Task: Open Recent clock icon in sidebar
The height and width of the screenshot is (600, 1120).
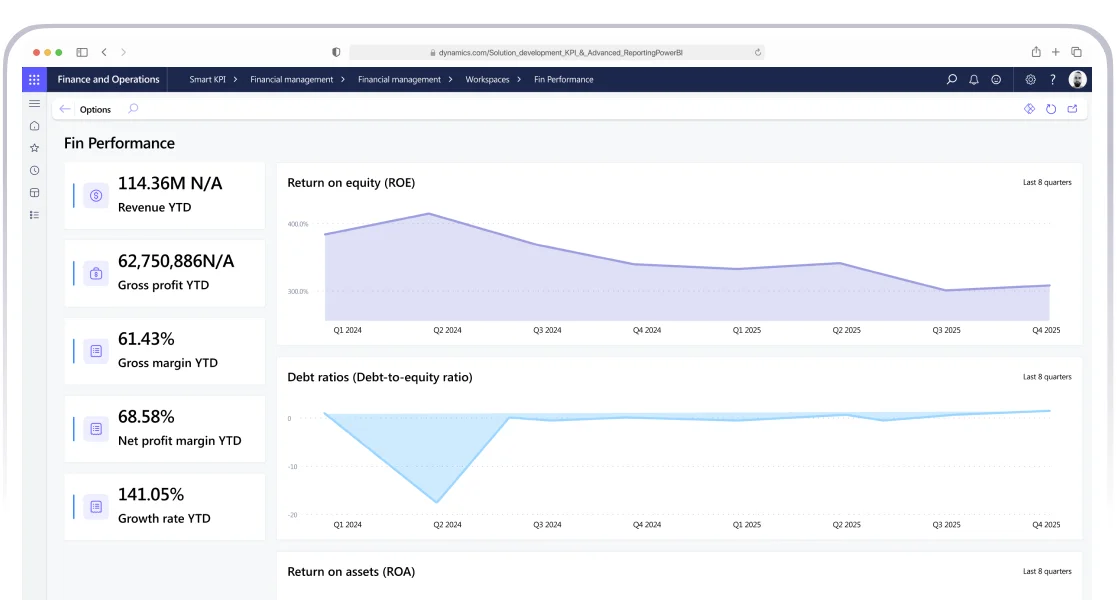Action: (x=34, y=170)
